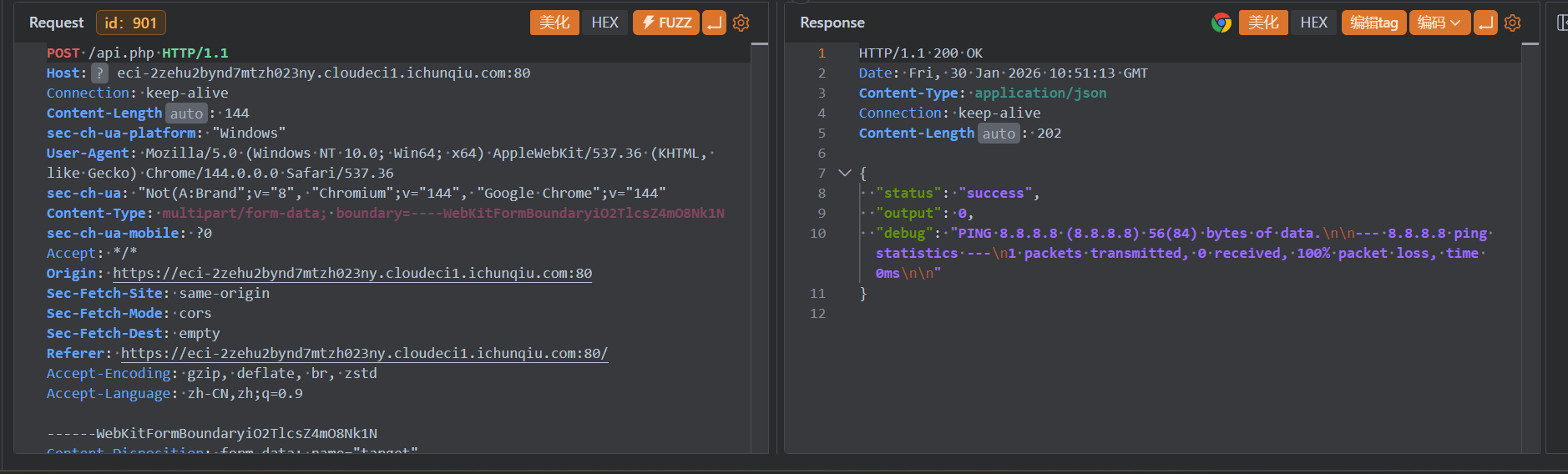Click 'Sec-Fetch-Dest: empty' line
The image size is (1568, 474).
tap(134, 334)
